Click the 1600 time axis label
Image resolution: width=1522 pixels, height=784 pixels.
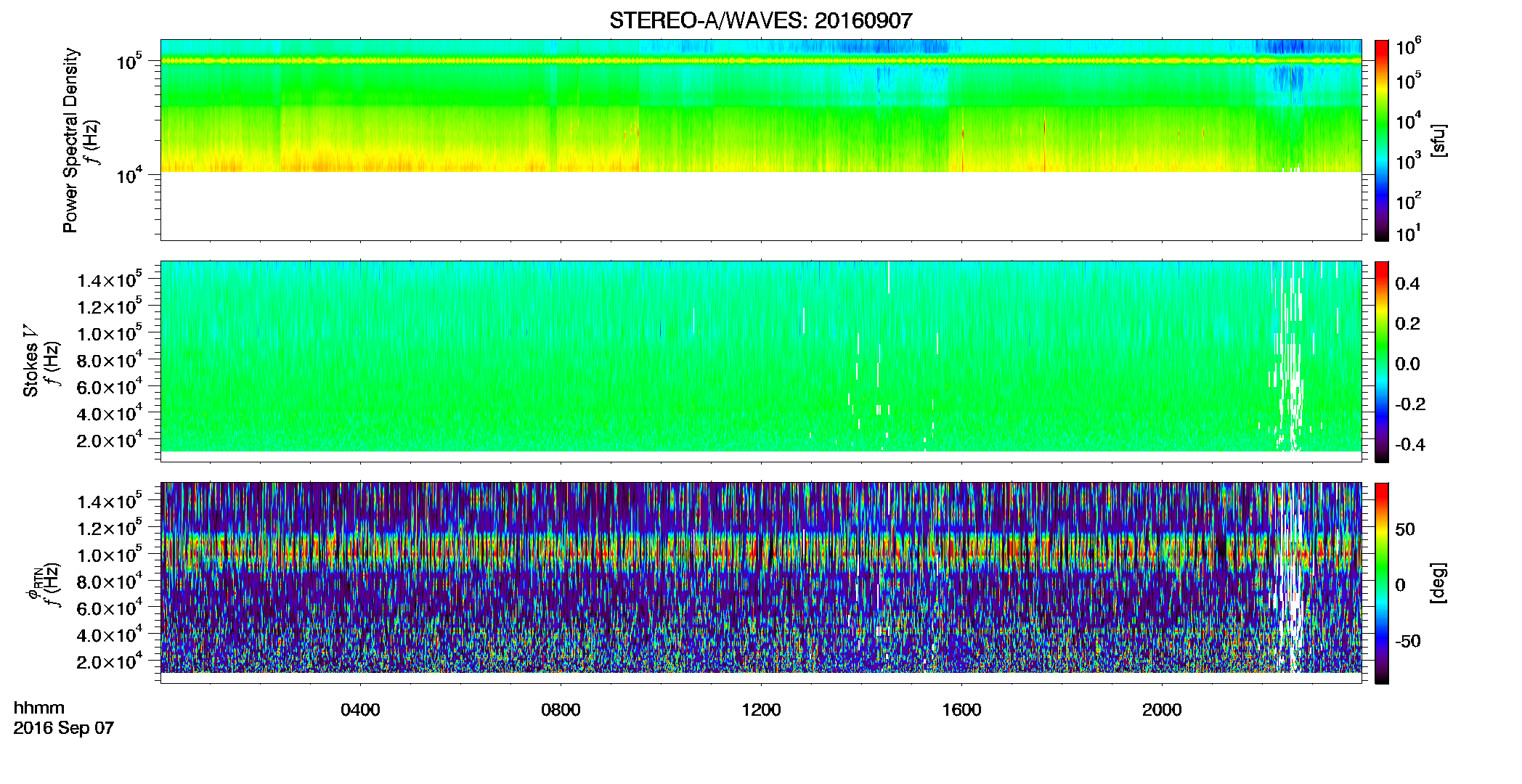coord(961,710)
